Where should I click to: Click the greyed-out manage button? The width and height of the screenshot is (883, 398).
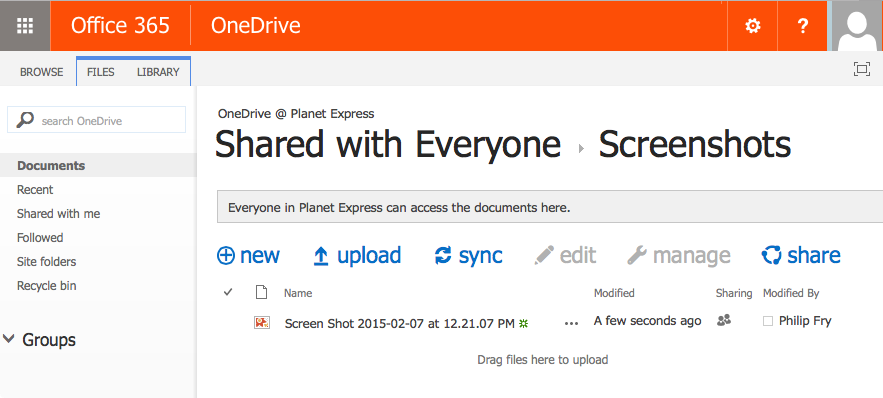(679, 256)
